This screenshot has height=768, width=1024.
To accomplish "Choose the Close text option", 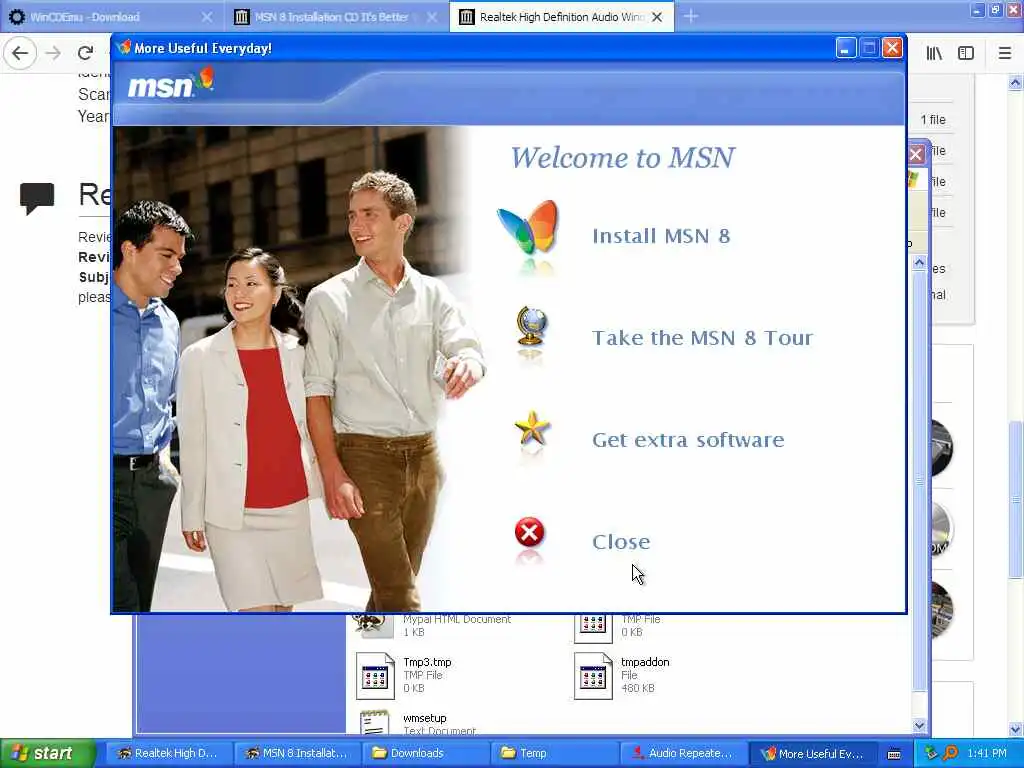I will (621, 541).
